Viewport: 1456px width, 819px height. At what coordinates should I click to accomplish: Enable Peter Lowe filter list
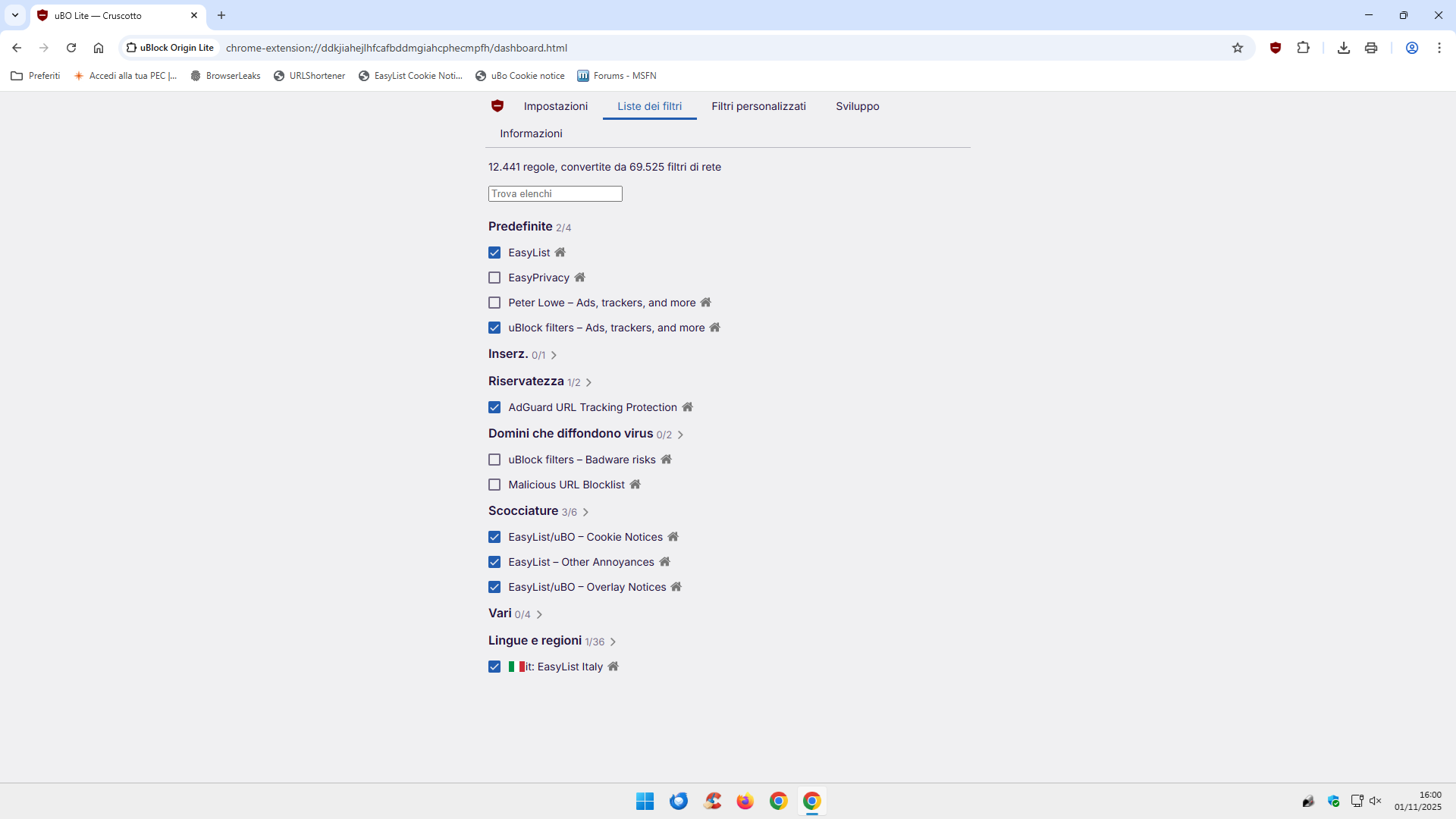point(494,303)
